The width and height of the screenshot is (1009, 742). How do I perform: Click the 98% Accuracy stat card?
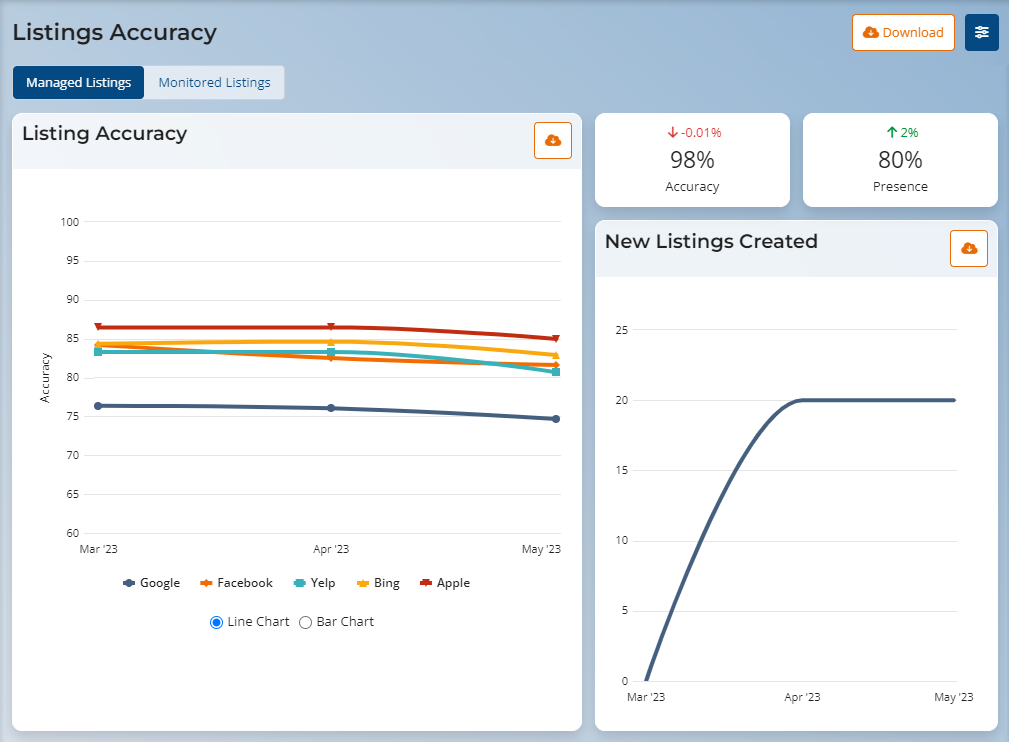point(692,160)
